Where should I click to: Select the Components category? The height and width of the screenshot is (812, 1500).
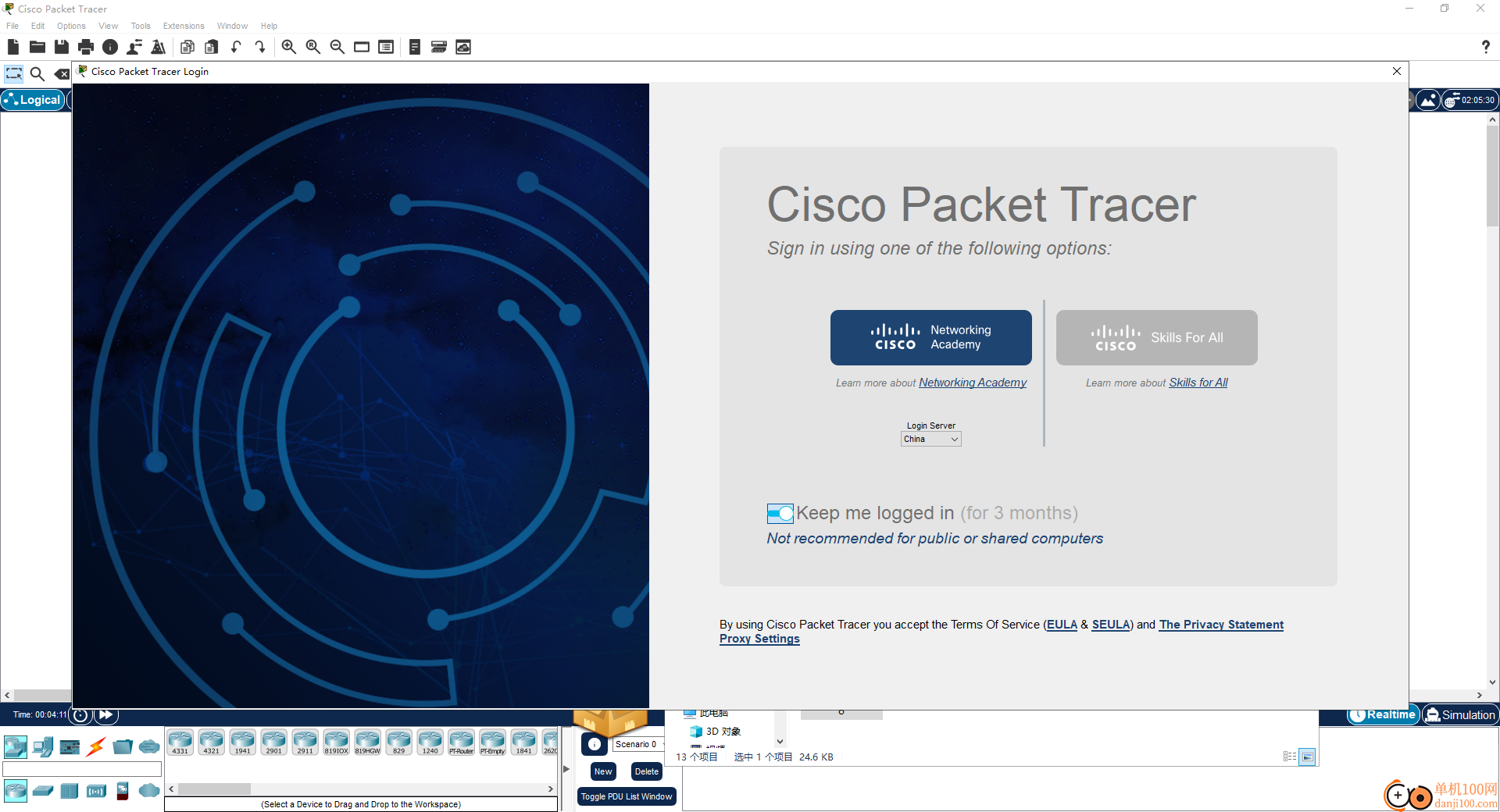[x=70, y=747]
